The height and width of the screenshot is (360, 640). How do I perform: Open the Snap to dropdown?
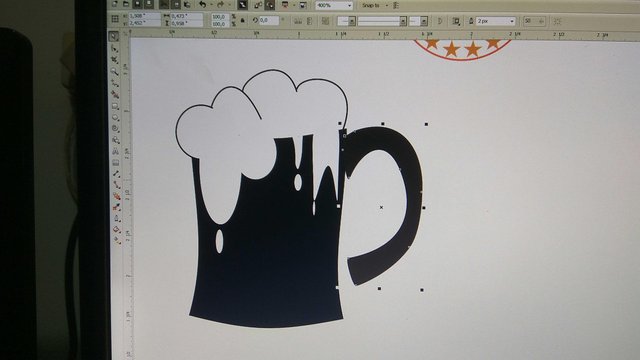coord(387,6)
